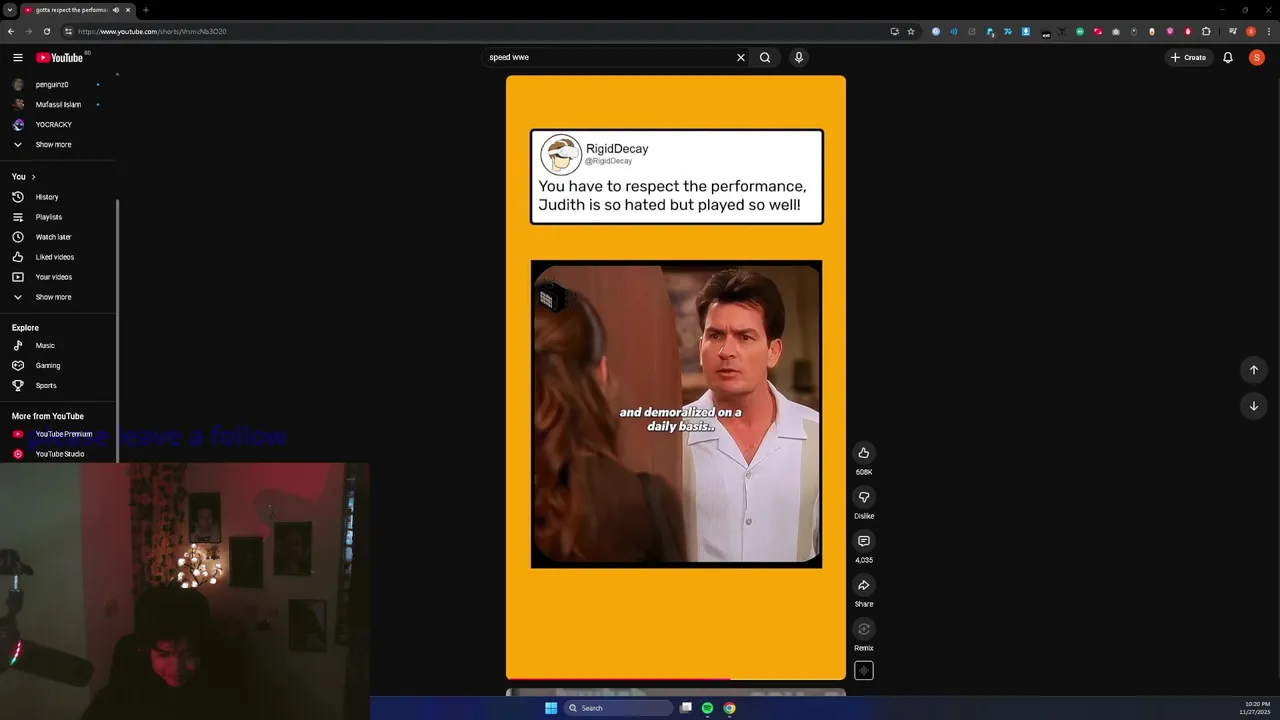Like the Short with thumbs up

pos(864,453)
